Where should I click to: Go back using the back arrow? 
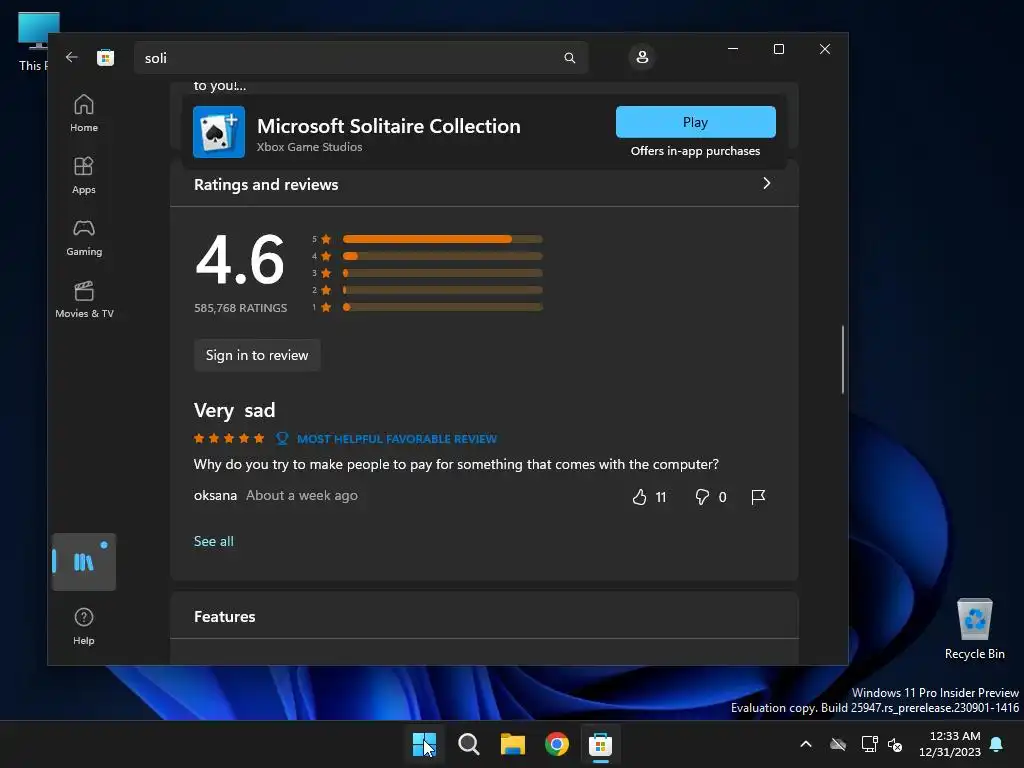click(x=72, y=57)
